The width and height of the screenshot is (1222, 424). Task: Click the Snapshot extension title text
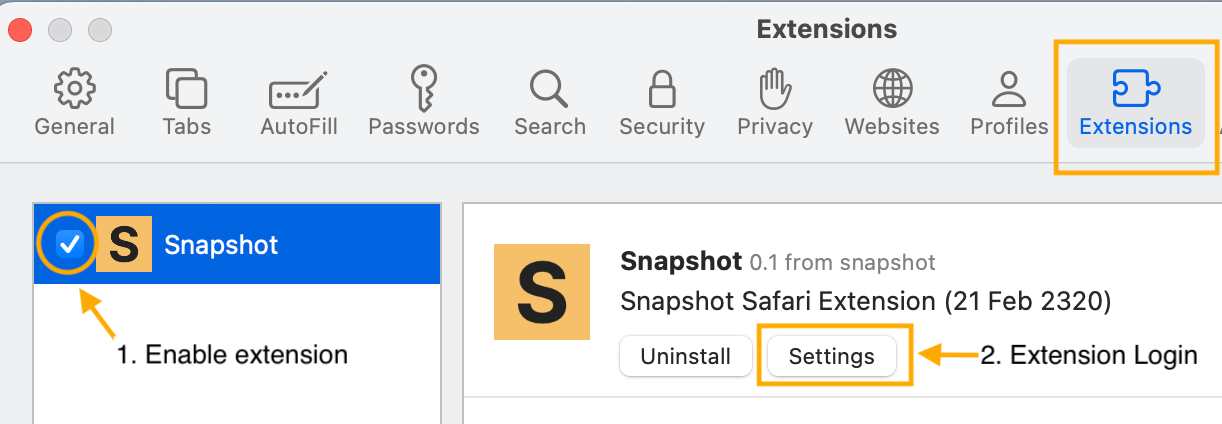tap(681, 262)
